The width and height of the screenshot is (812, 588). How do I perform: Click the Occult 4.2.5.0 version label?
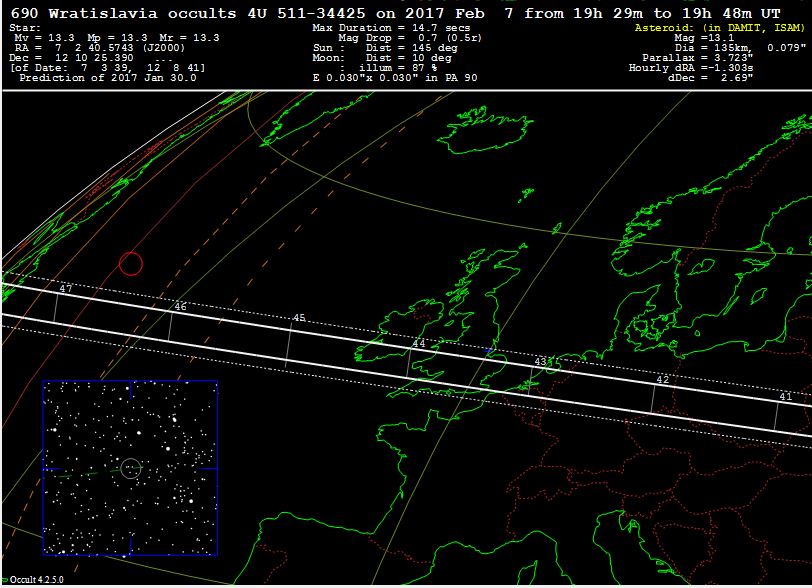pos(37,580)
